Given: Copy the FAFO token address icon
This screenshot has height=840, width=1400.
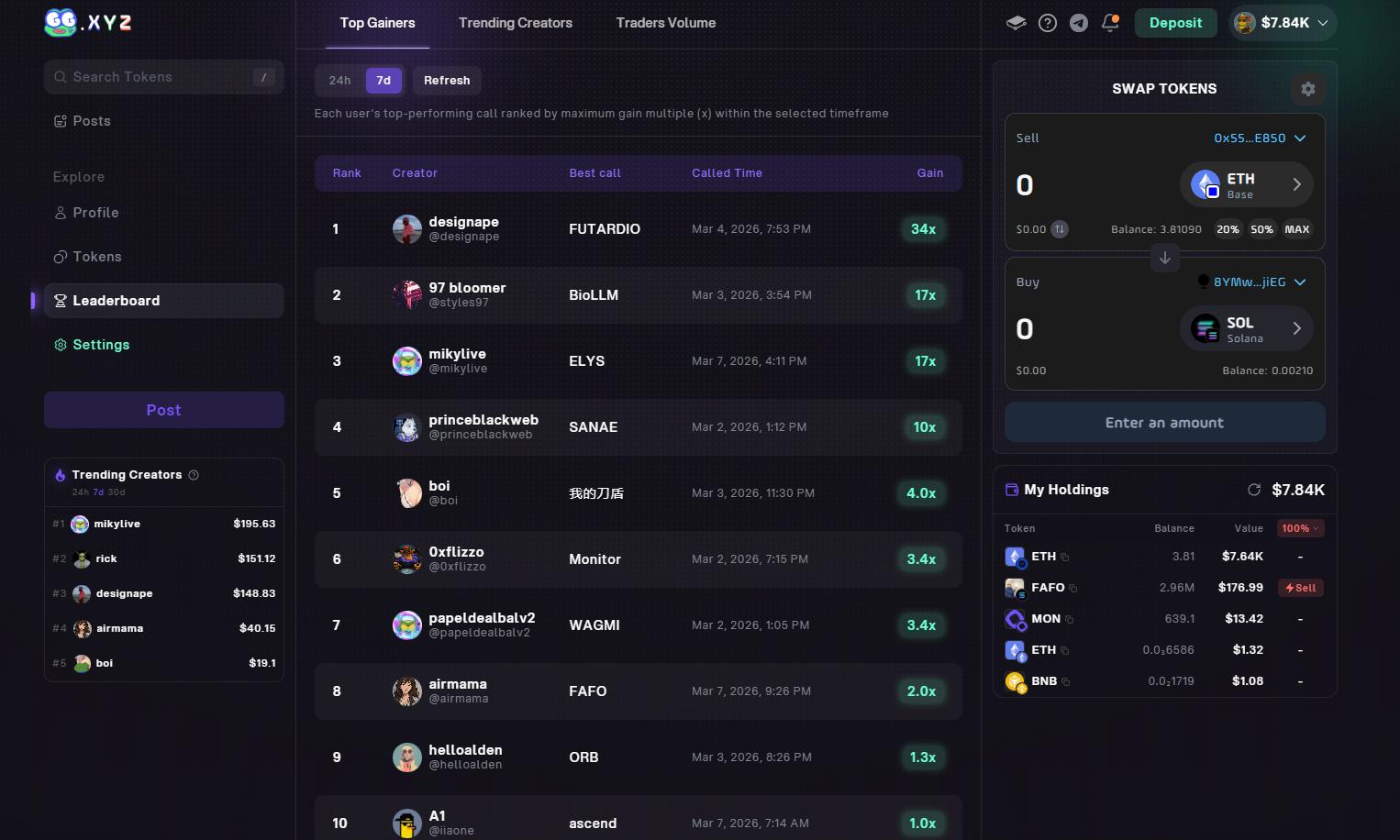Looking at the screenshot, I should coord(1073,589).
